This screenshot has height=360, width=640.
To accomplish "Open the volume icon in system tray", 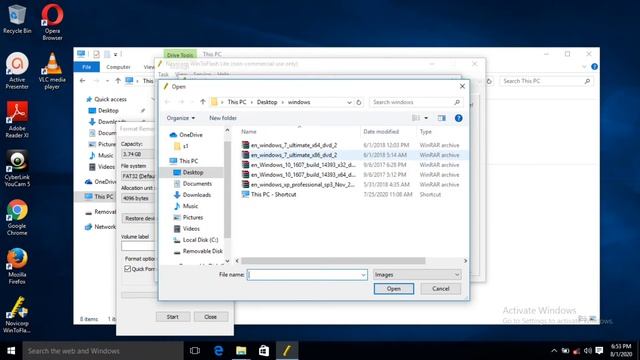I will [587, 351].
